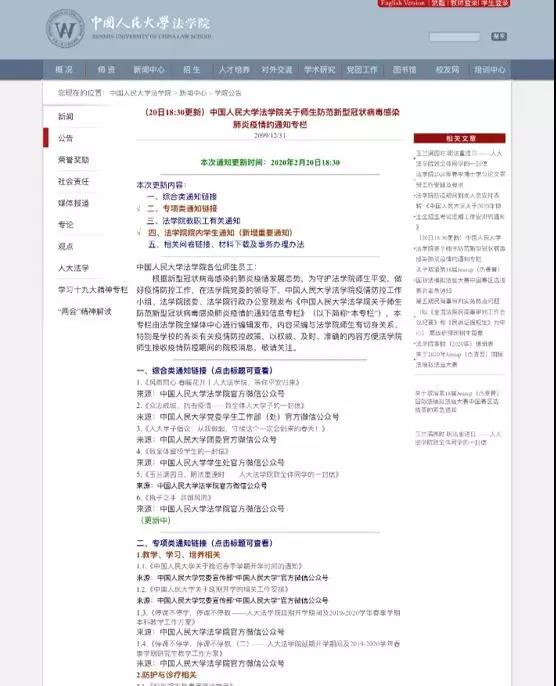Click 新闻中心 in the breadcrumb path
This screenshot has height=686, width=556.
193,93
